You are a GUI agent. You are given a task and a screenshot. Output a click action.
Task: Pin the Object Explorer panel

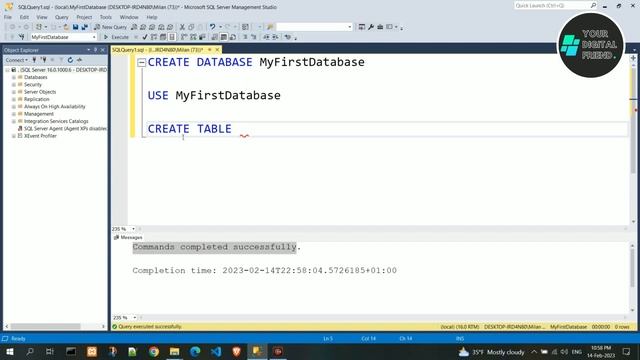(96, 50)
